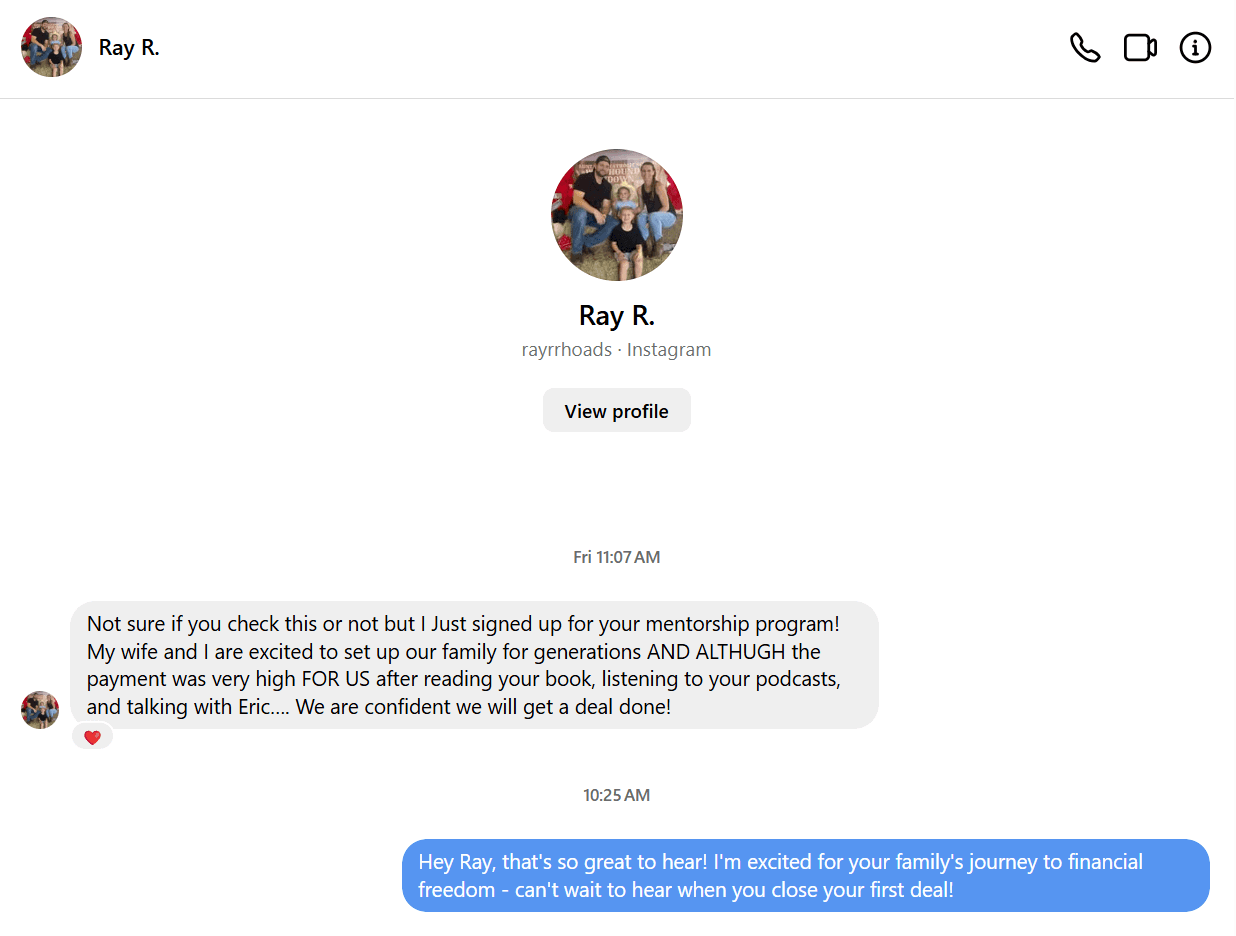This screenshot has width=1236, height=936.
Task: Open the conversation information panel
Action: pos(1195,48)
